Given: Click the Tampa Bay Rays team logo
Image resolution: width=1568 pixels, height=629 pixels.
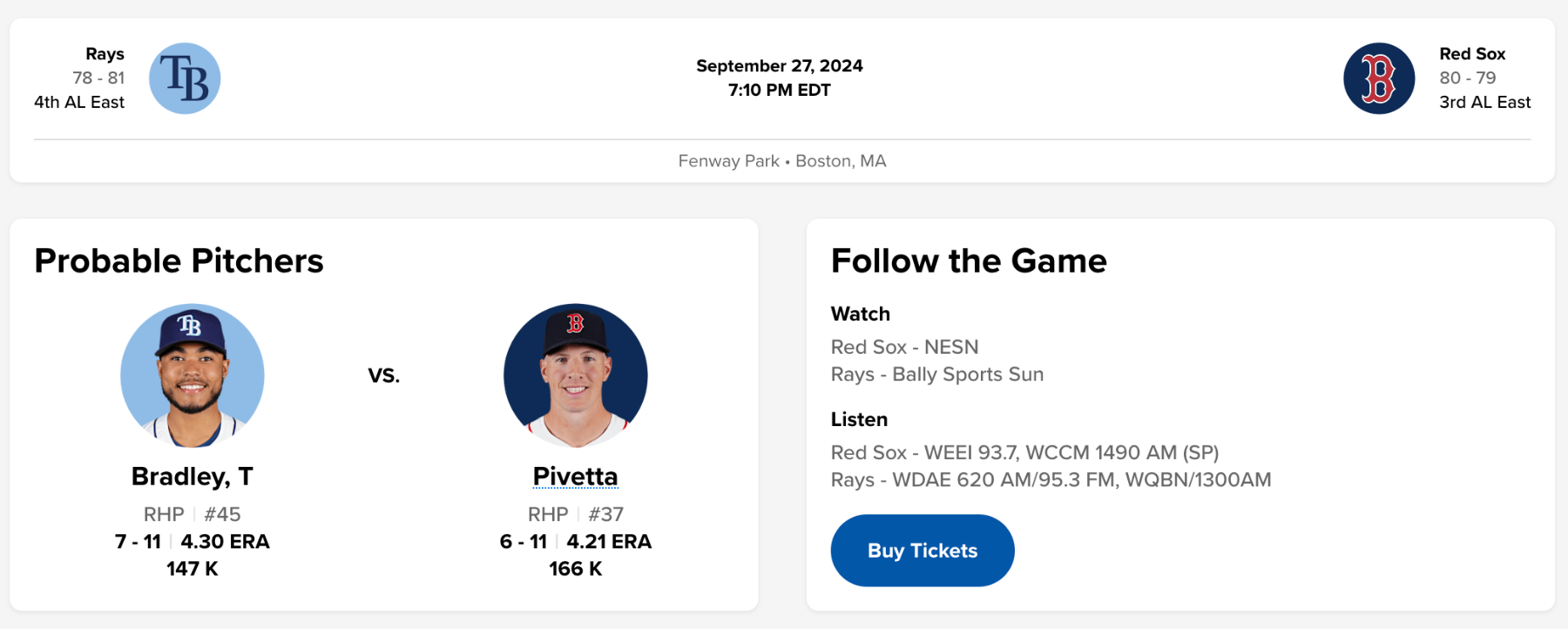Looking at the screenshot, I should point(185,78).
